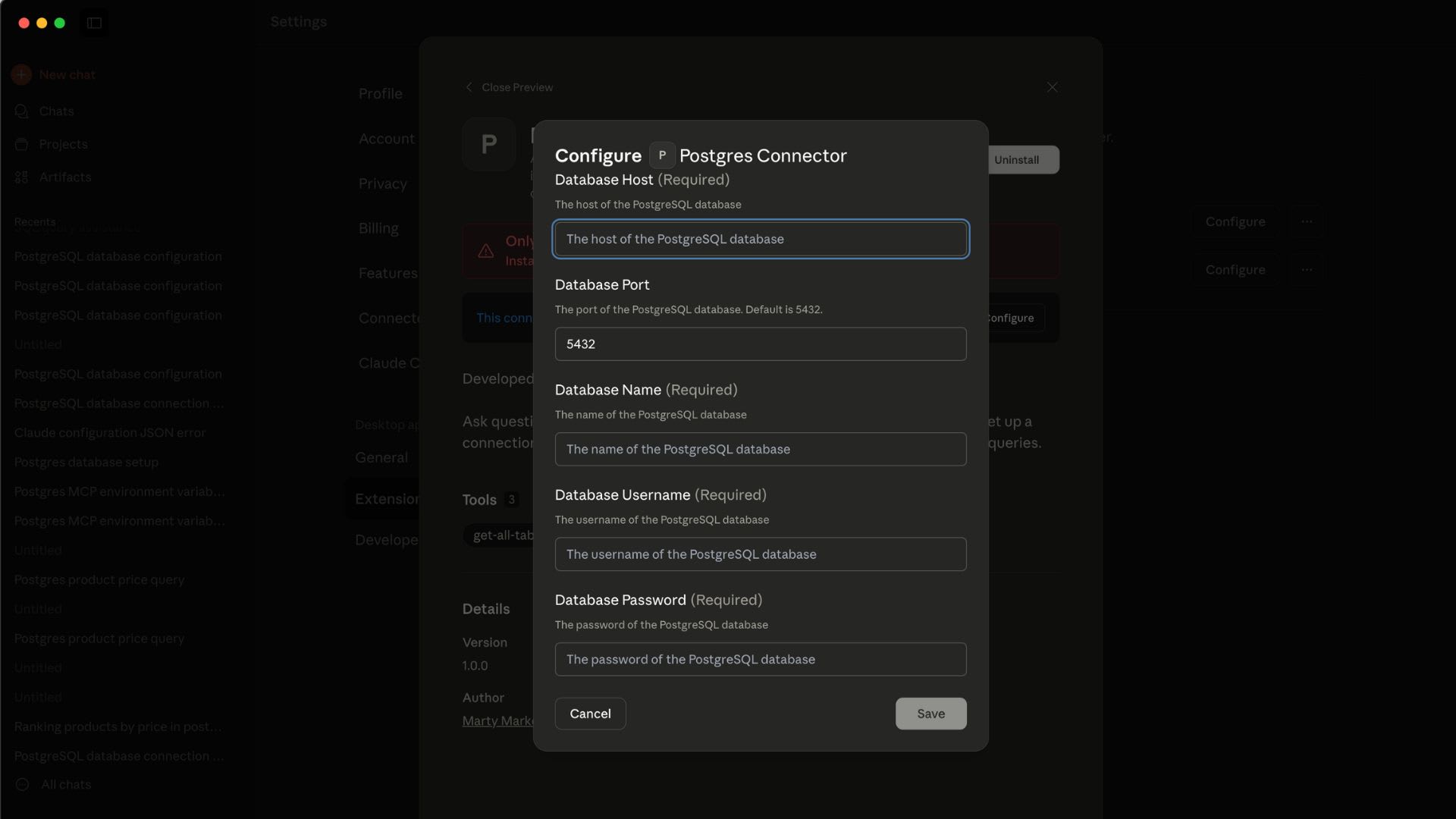Viewport: 1456px width, 819px height.
Task: Start a new chat via the plus icon
Action: pos(20,74)
